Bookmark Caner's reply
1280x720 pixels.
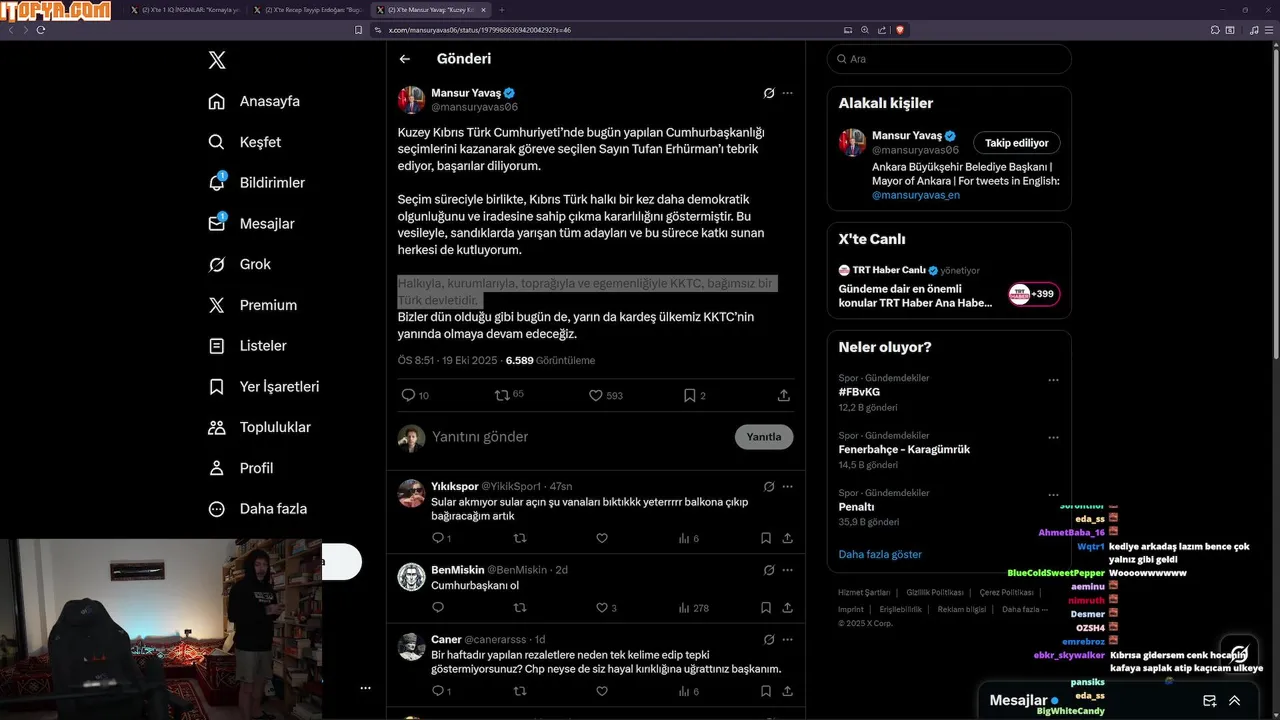coord(766,690)
